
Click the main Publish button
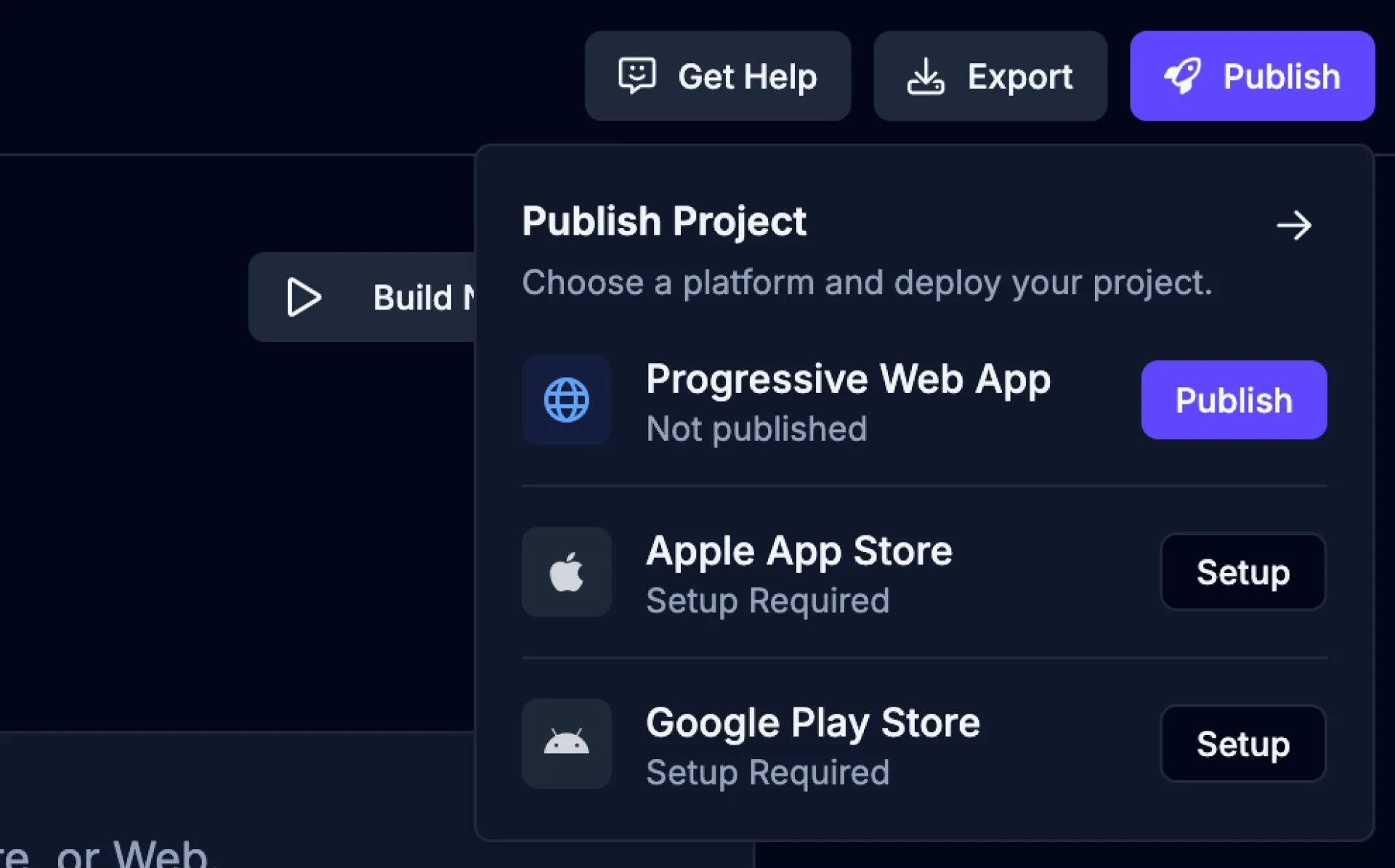[x=1252, y=76]
